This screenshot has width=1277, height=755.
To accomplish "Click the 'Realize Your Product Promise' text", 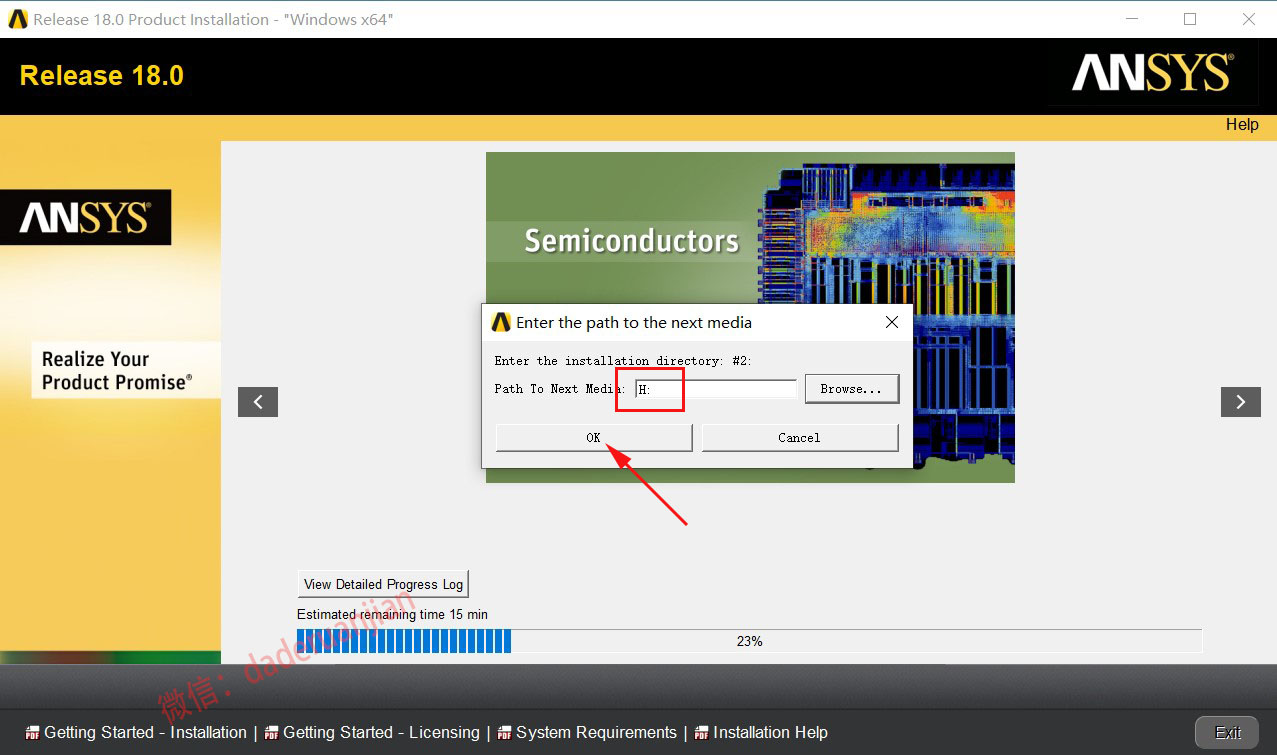I will pyautogui.click(x=115, y=371).
